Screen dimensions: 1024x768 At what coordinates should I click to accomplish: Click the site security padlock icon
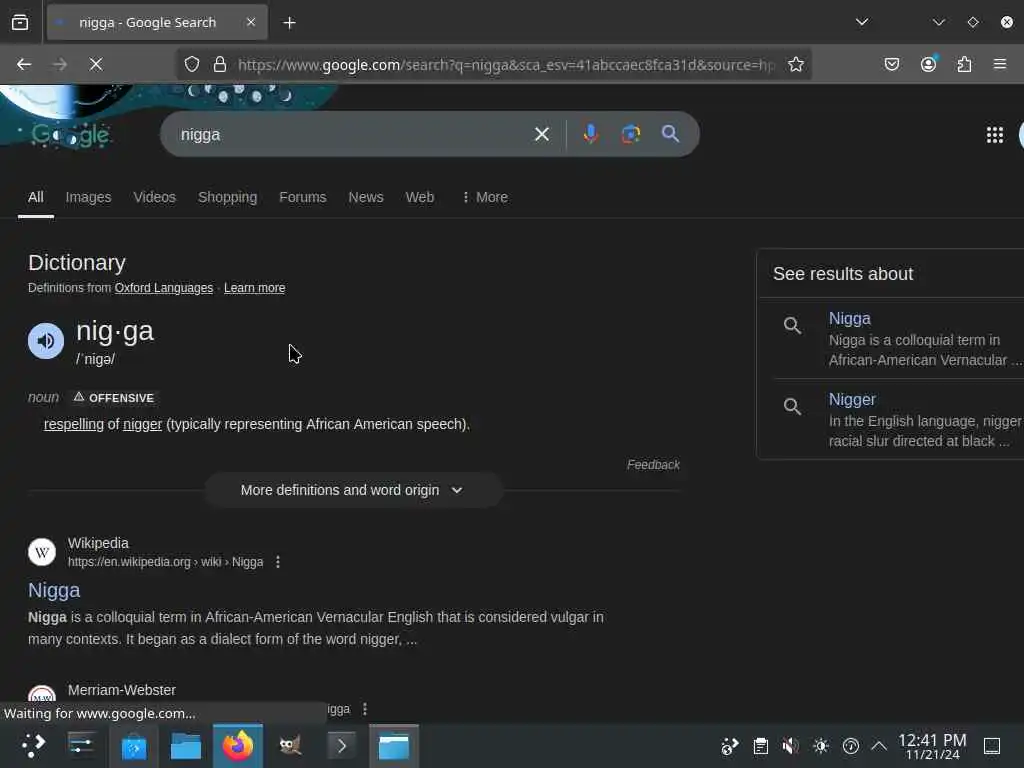click(x=220, y=64)
